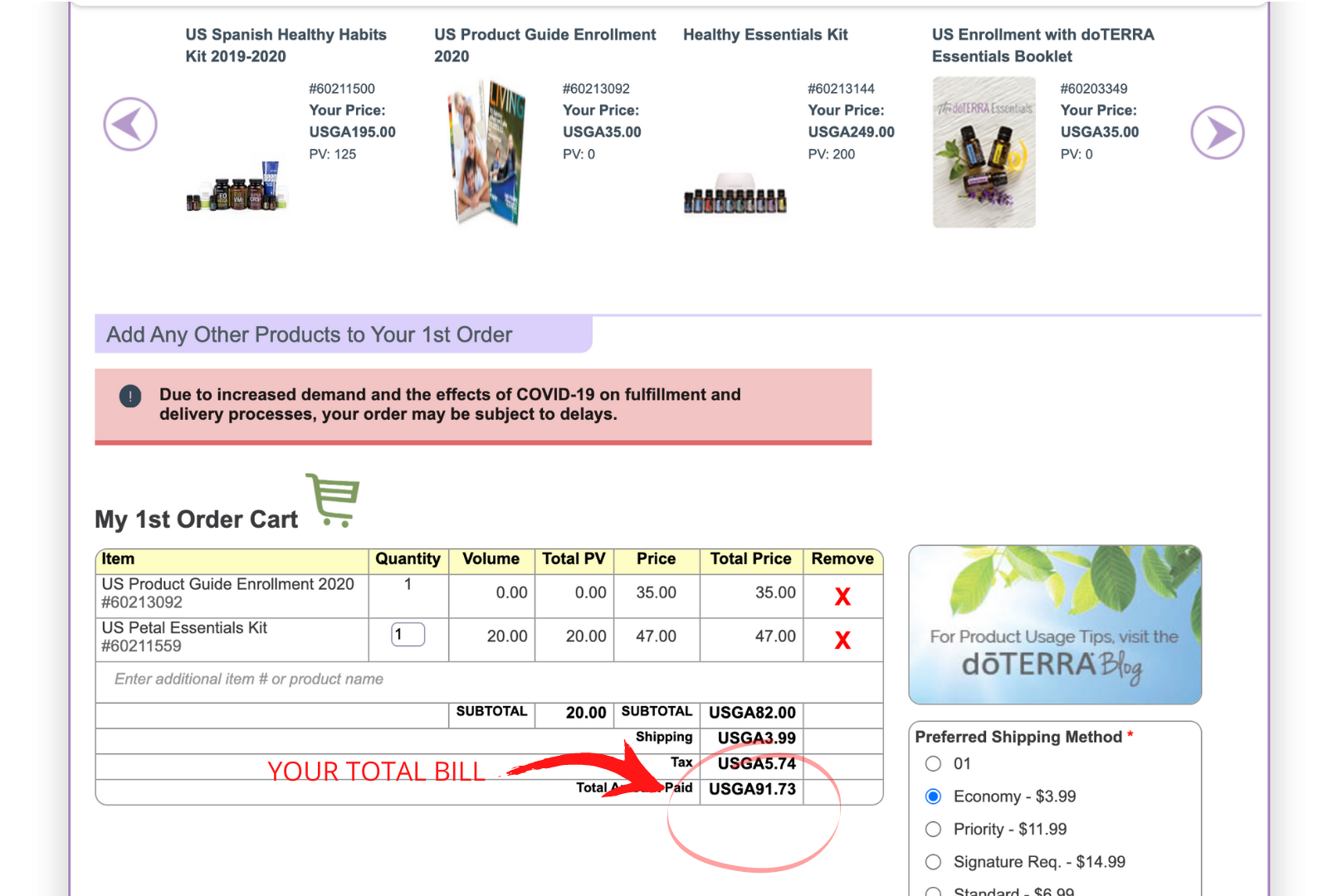Open US Product Guide Enrollment magazine image
This screenshot has height=896, width=1328.
coord(487,152)
